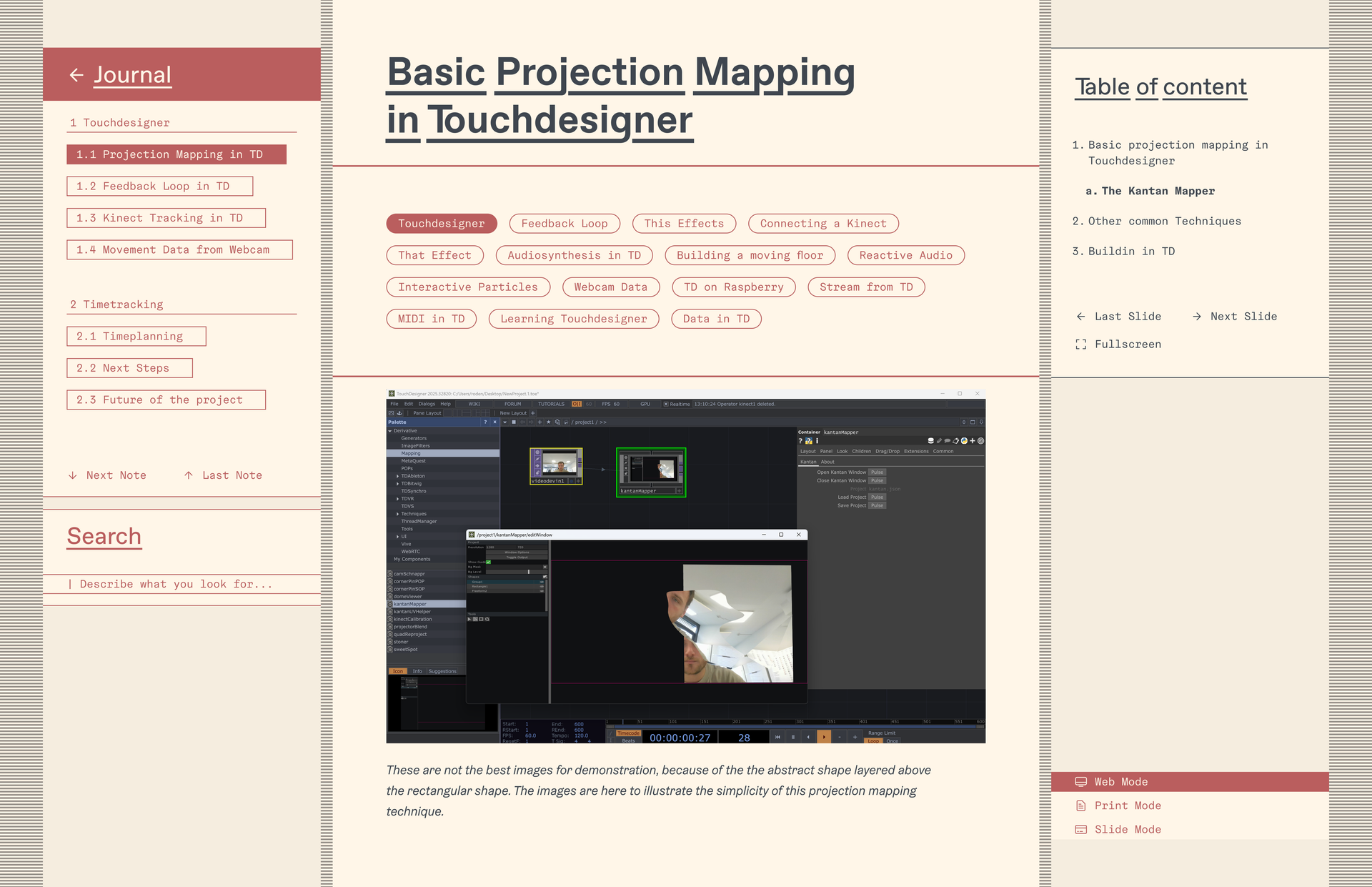Select the Stream from TD tag
The height and width of the screenshot is (887, 1372).
point(867,287)
